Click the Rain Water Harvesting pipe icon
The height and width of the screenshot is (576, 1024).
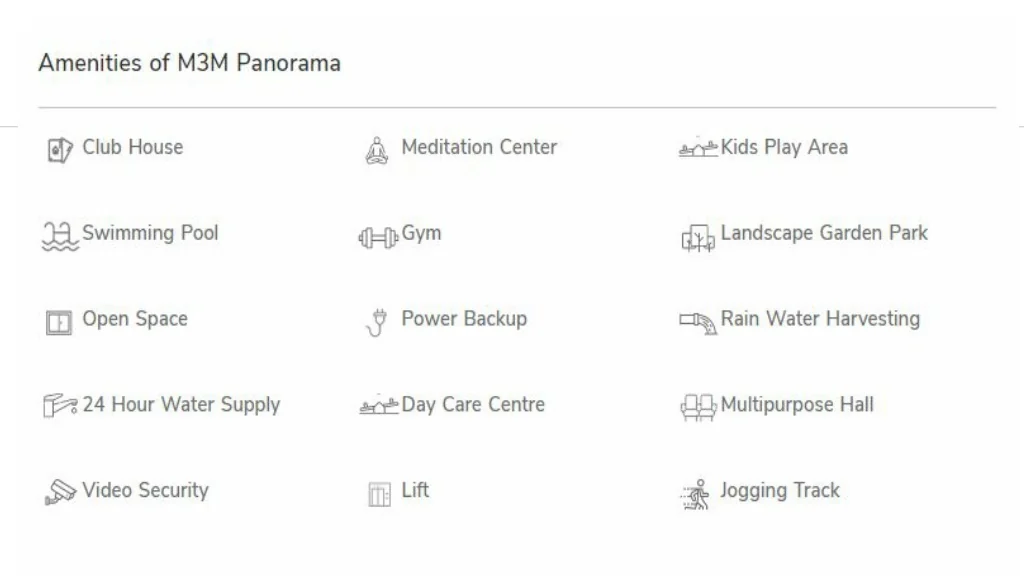pos(698,322)
